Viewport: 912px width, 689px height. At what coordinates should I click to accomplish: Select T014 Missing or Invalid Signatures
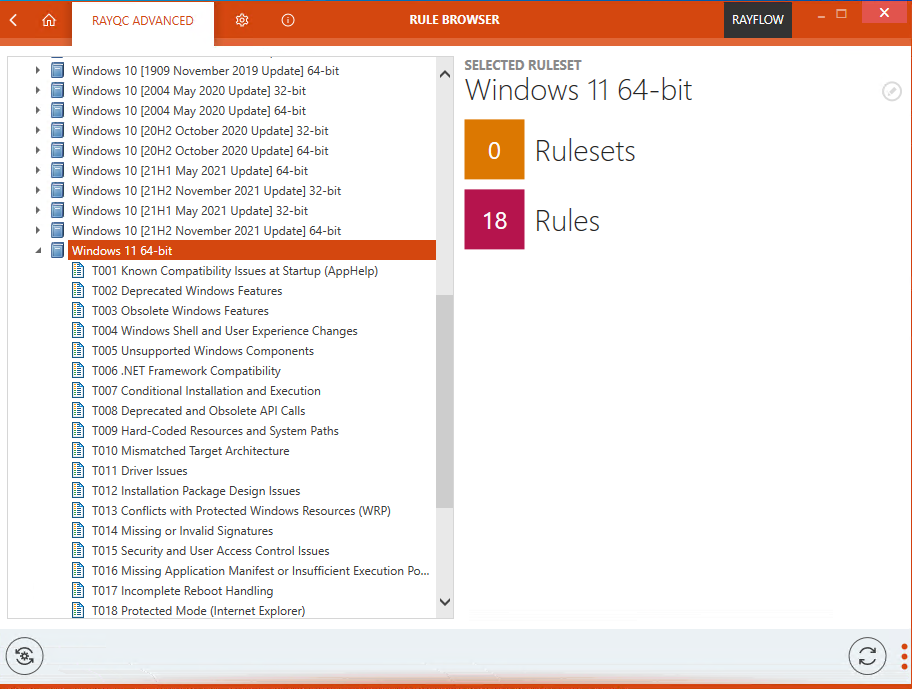(x=182, y=531)
